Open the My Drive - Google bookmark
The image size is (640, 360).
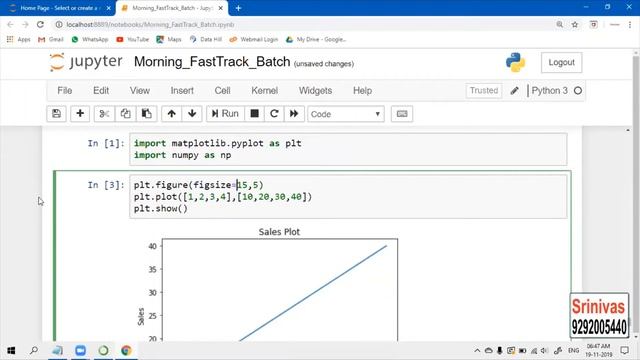[x=316, y=39]
